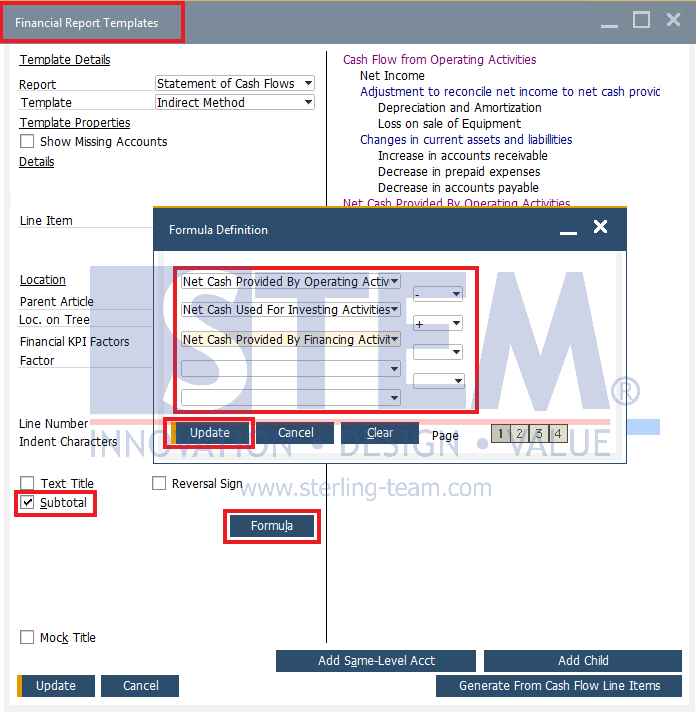Click the Loc. on Tree label
The image size is (696, 712).
click(x=54, y=320)
